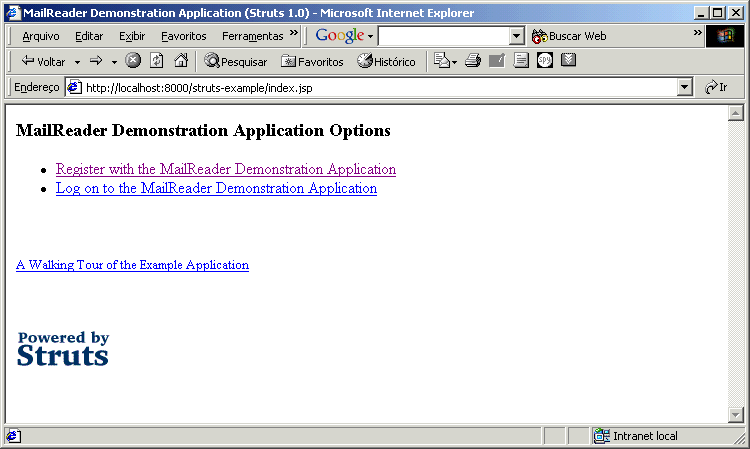Click the edit page toolbar icon
The width and height of the screenshot is (750, 449).
click(x=497, y=61)
